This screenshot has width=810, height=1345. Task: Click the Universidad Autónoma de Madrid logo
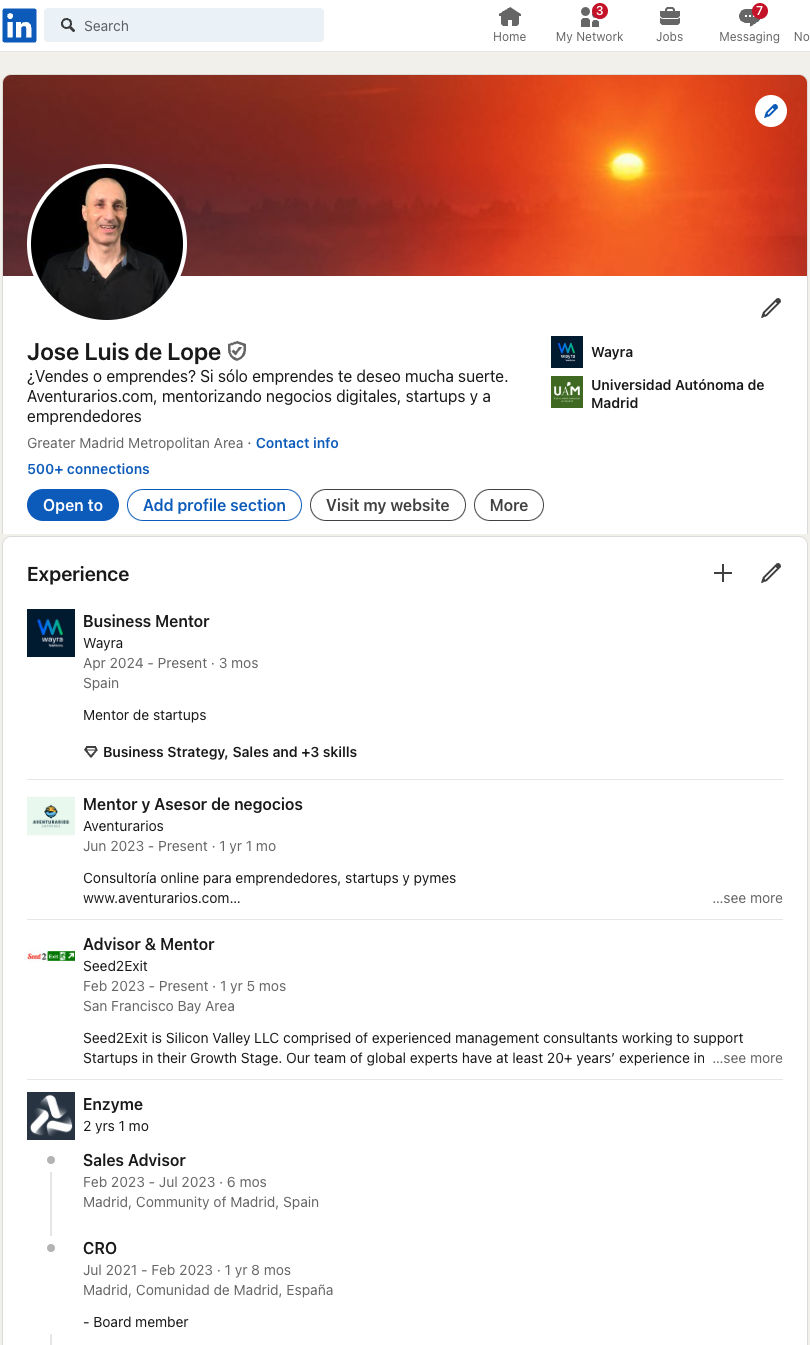567,392
